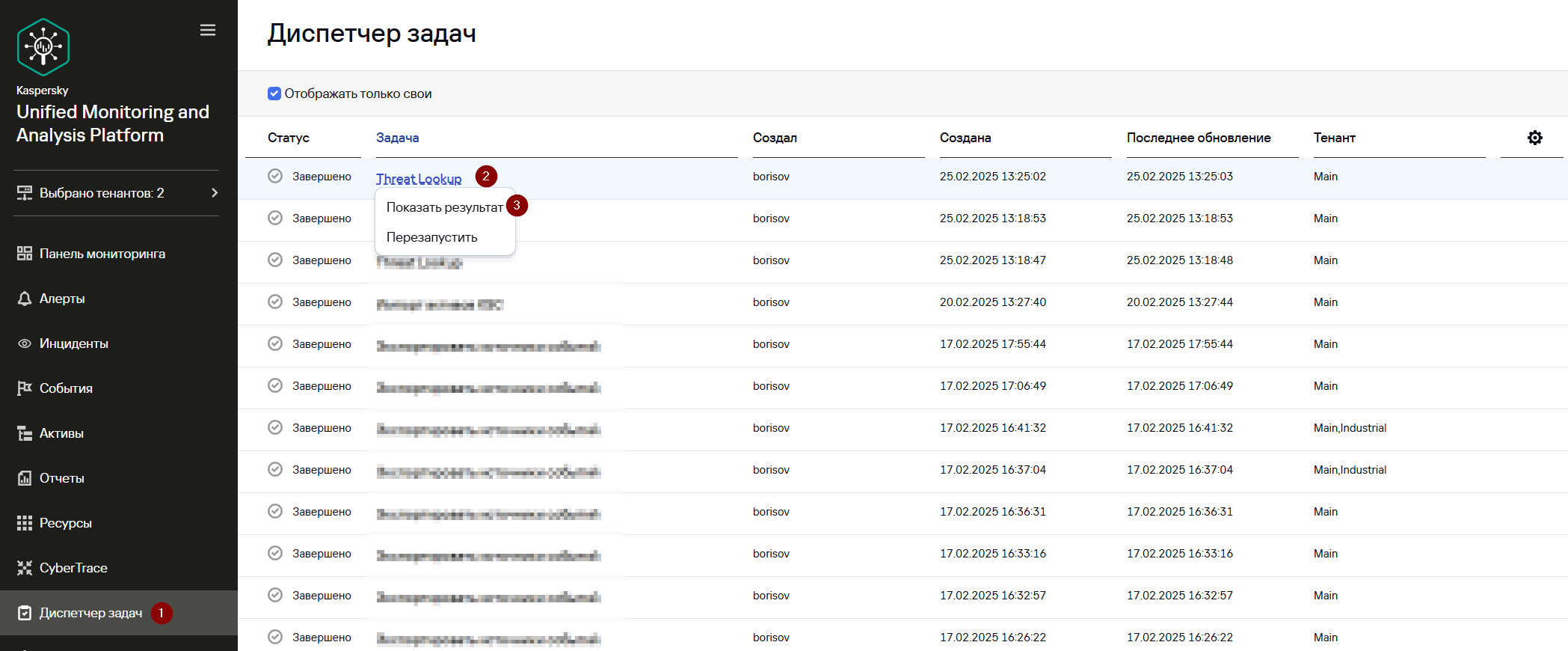Sort by the Создал column header
Screen dimensions: 1568x651
point(775,138)
